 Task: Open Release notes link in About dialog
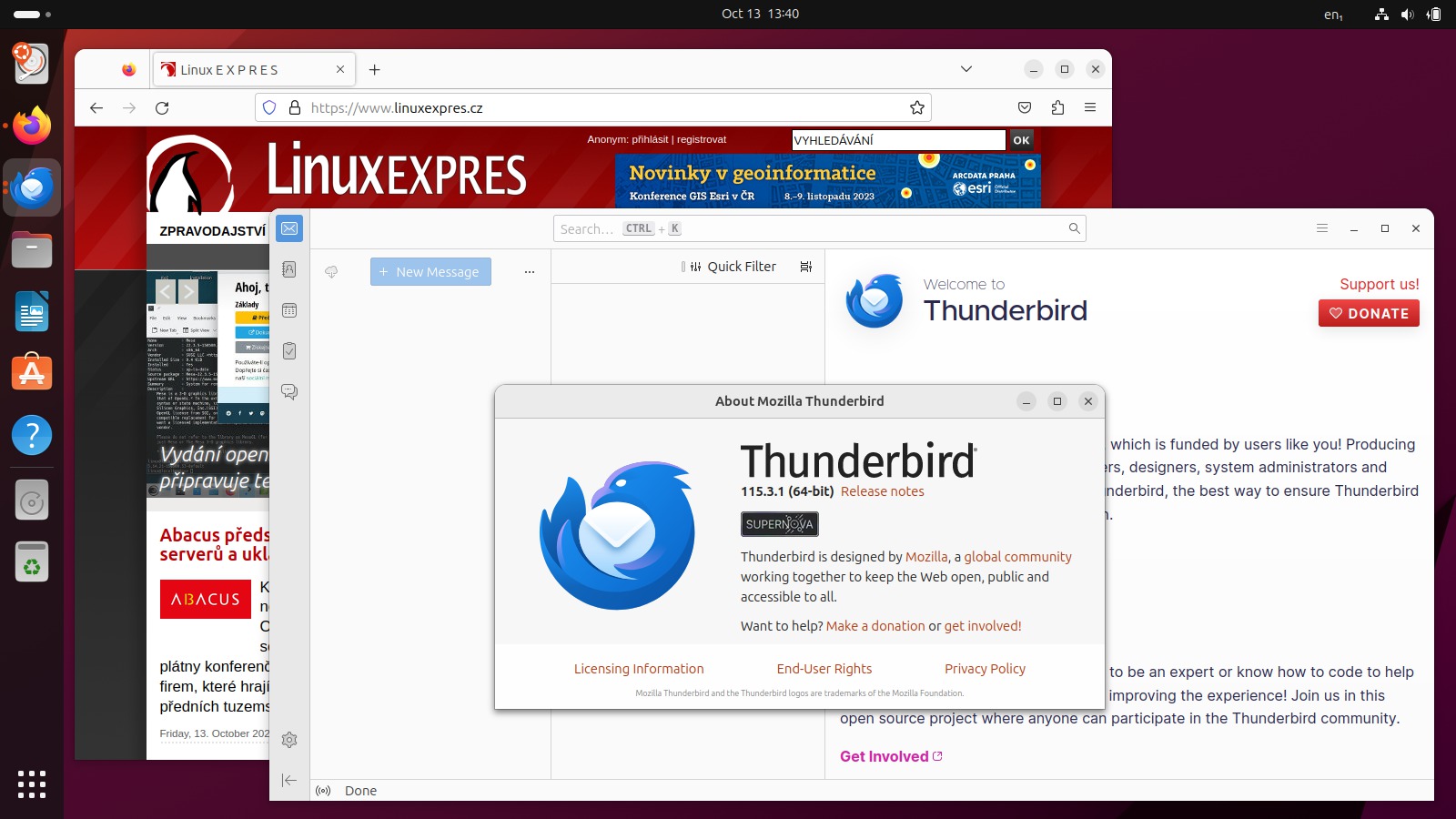point(882,491)
